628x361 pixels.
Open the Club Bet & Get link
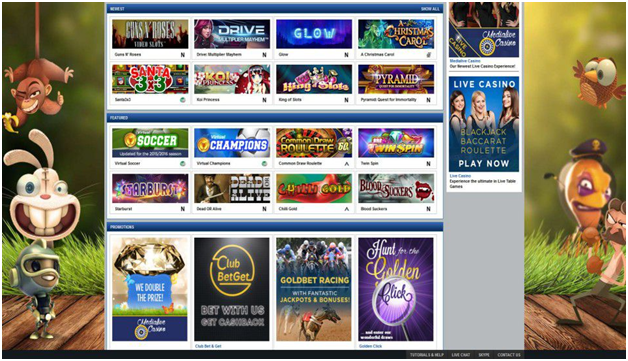click(x=208, y=346)
